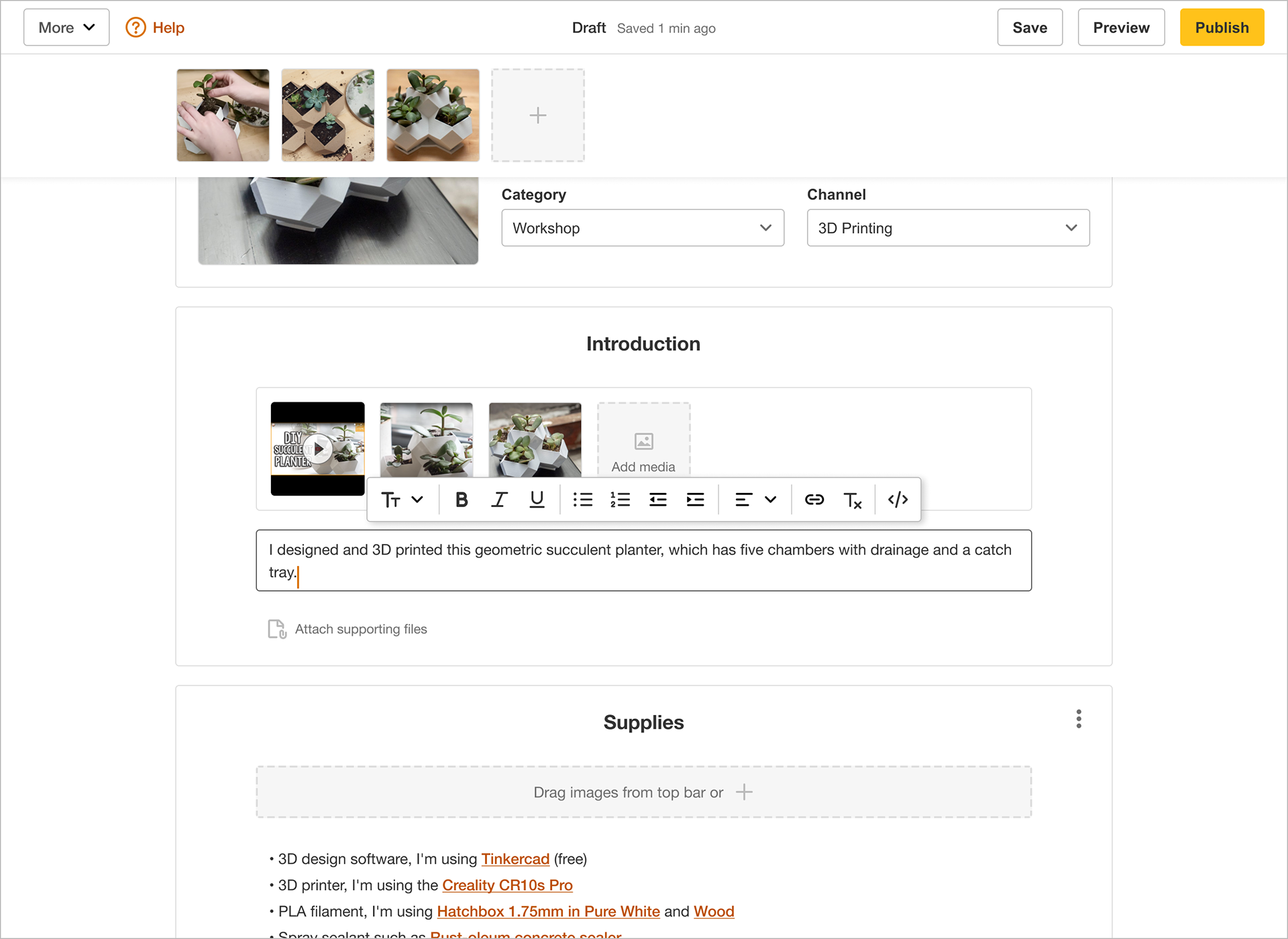
Task: Increase indent of the text
Action: [x=696, y=500]
